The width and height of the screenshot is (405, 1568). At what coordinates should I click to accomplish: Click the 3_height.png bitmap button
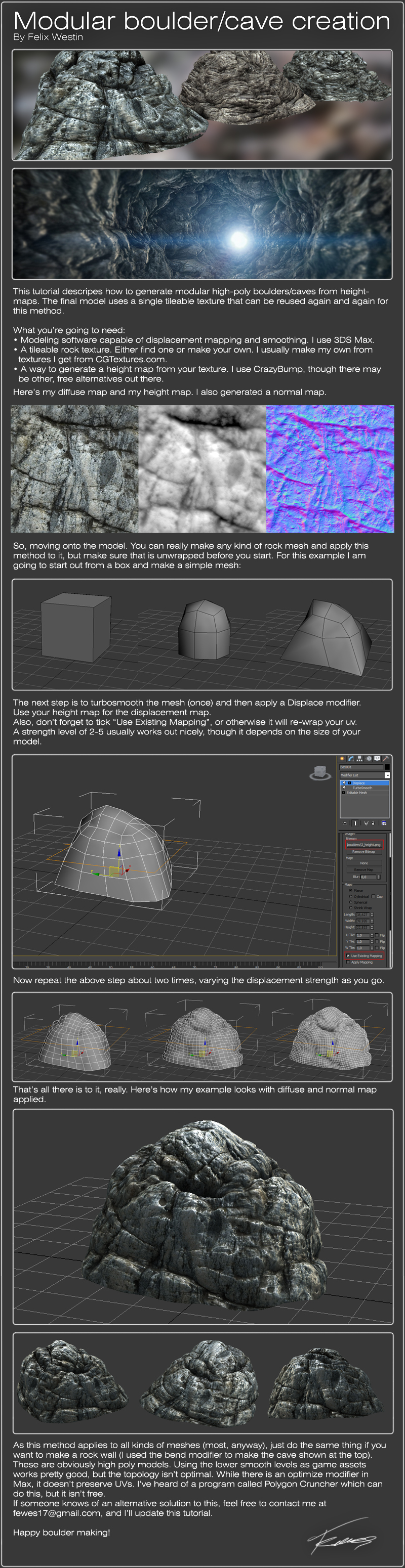tap(365, 845)
